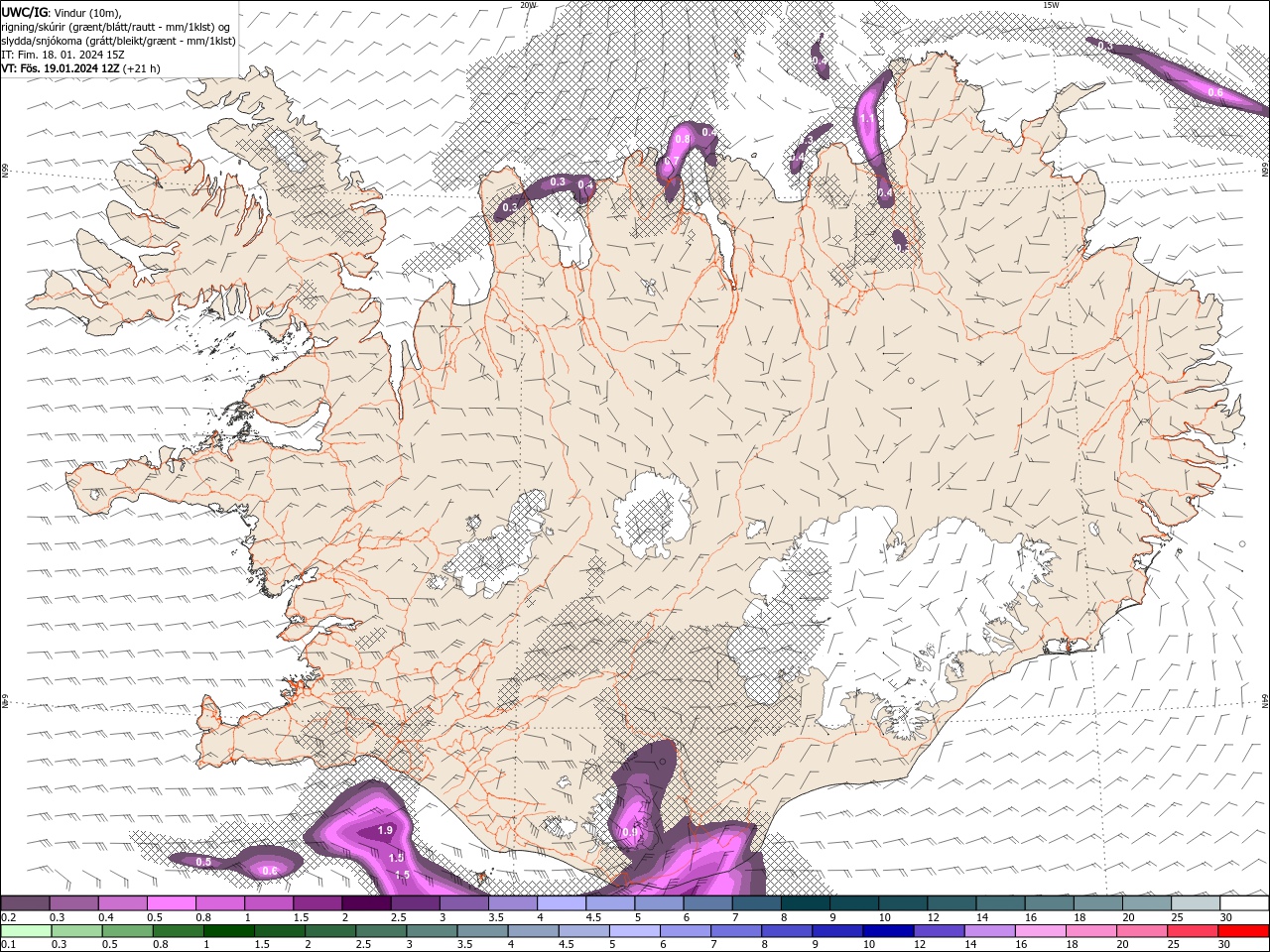Click the 64N latitude label on the right edge
This screenshot has width=1270, height=952.
point(1265,701)
